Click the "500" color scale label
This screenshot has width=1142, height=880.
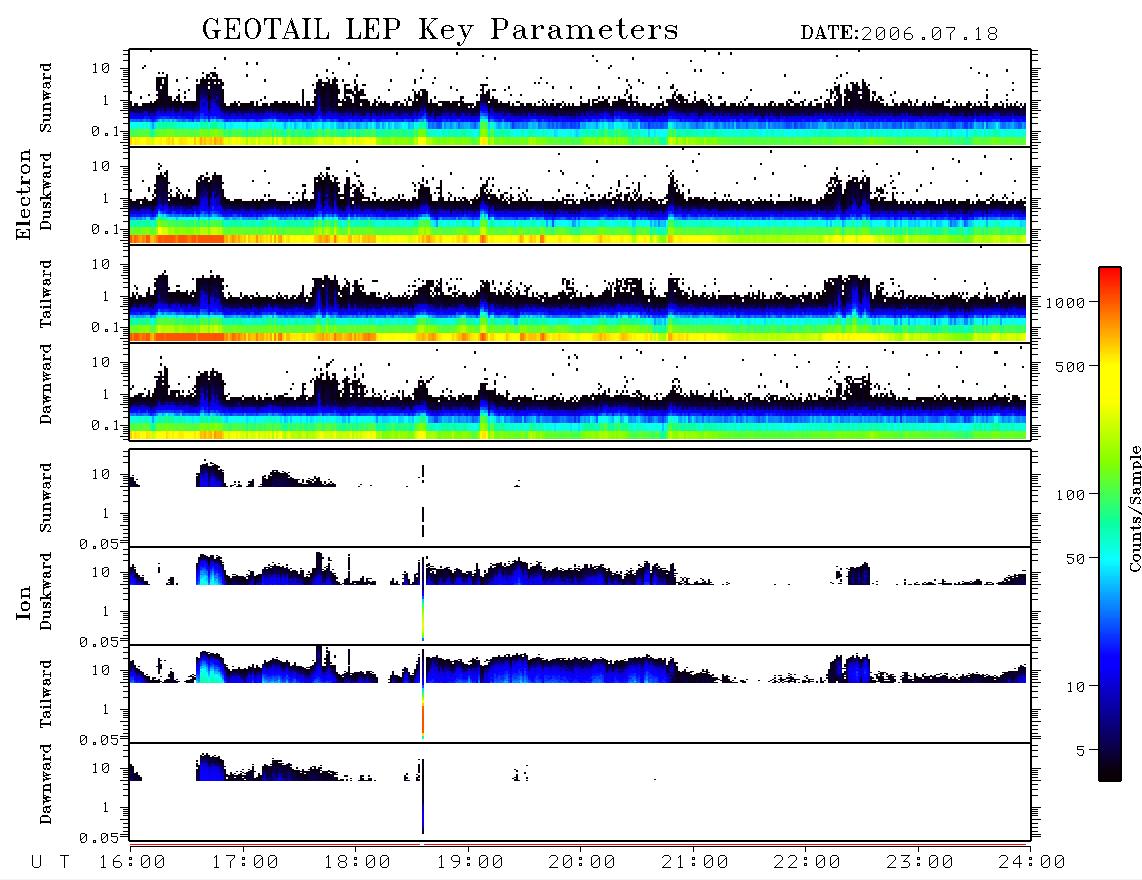(x=1071, y=366)
